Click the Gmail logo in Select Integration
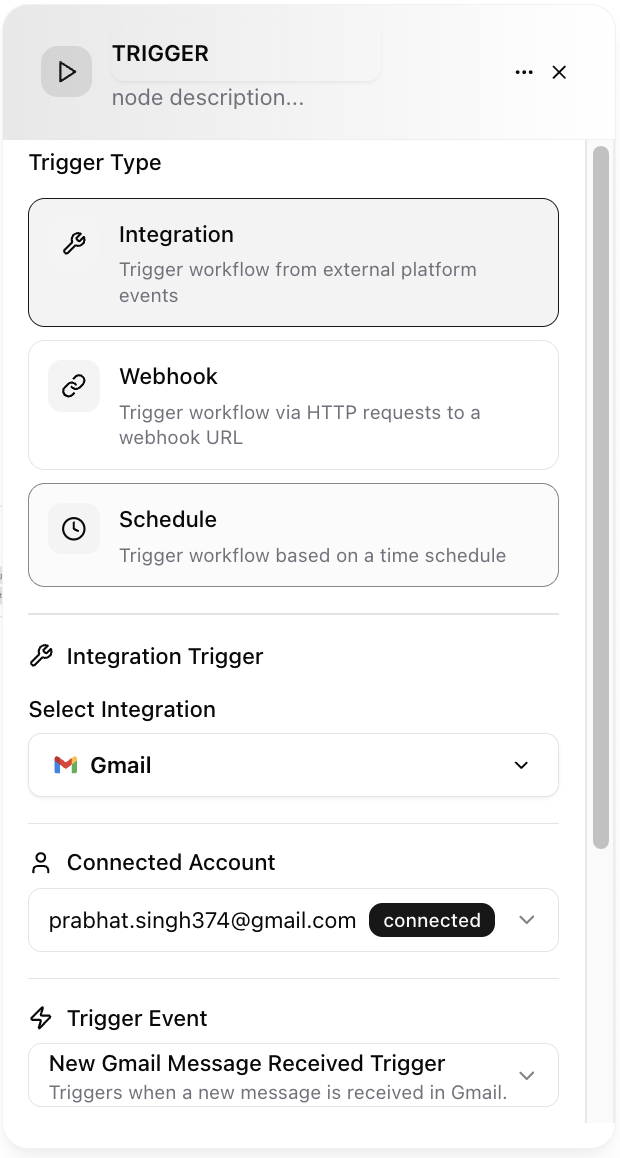620x1158 pixels. pyautogui.click(x=64, y=765)
